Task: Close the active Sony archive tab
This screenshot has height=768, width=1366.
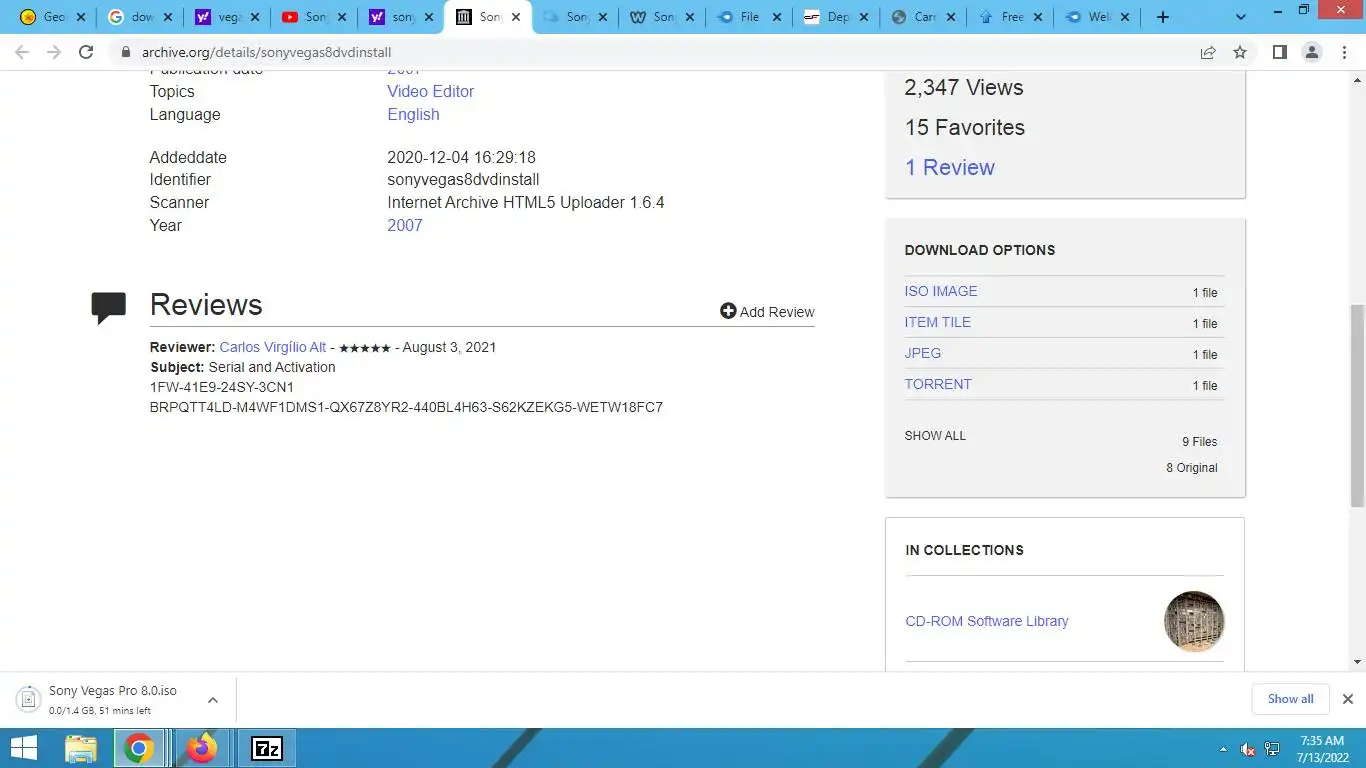Action: point(516,17)
